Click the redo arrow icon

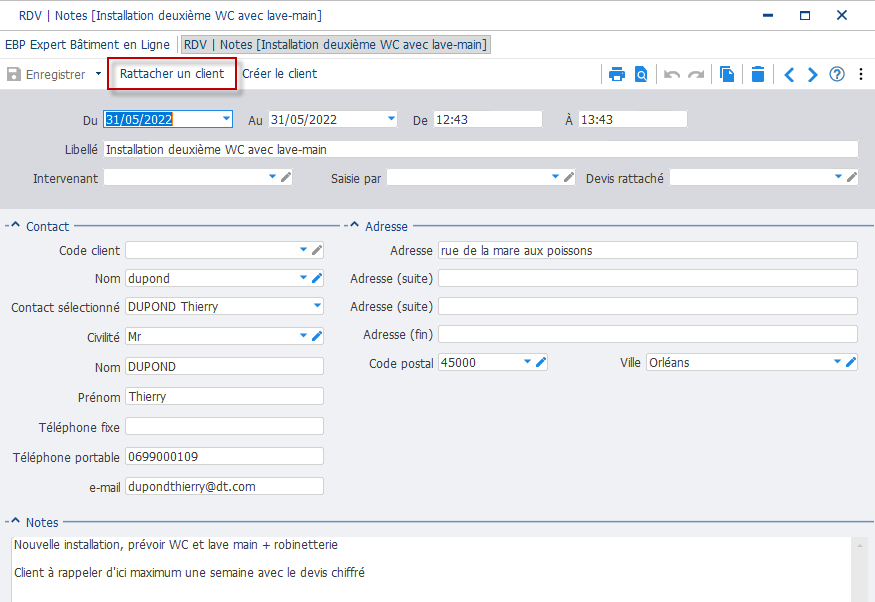[696, 74]
